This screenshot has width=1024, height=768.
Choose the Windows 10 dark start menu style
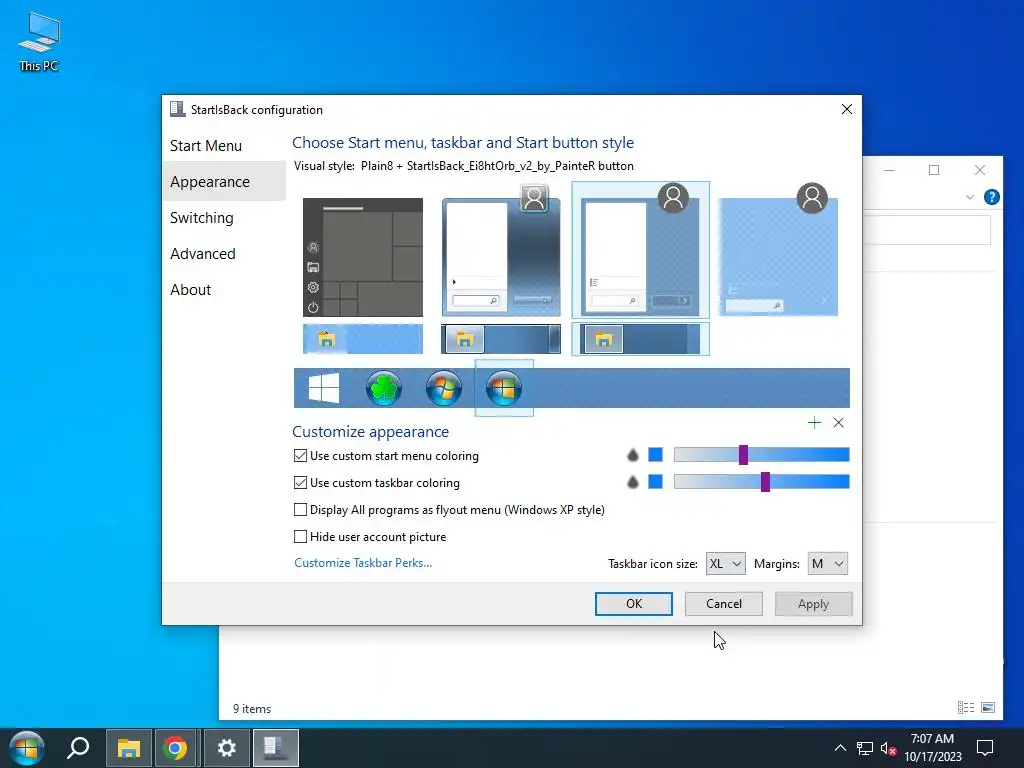[362, 257]
